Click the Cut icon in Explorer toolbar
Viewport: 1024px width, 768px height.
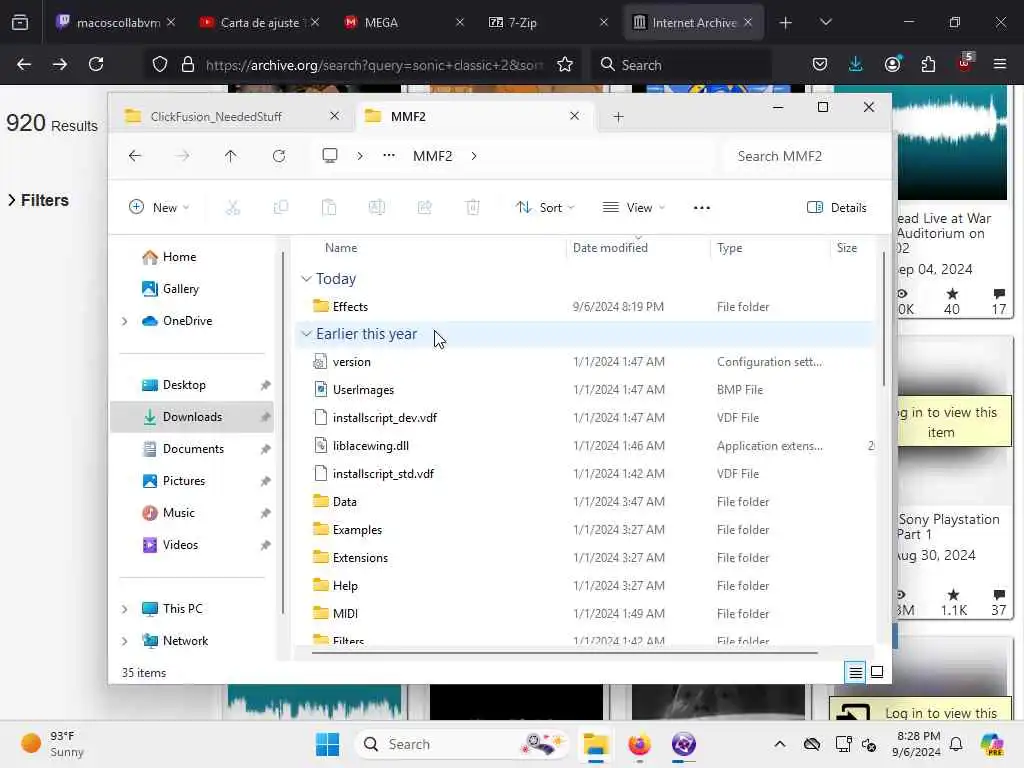pos(232,208)
